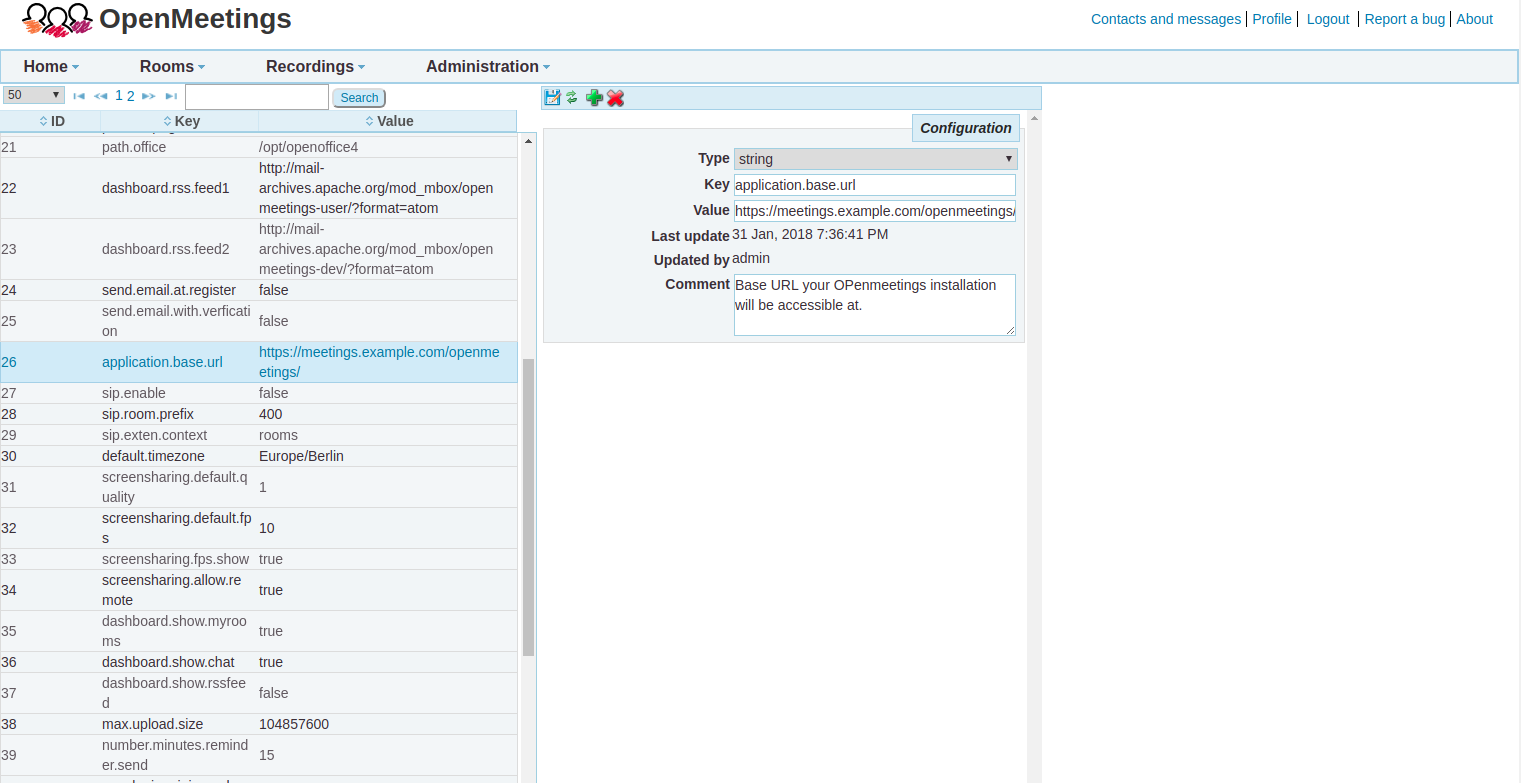Click the Logout link
Image resolution: width=1521 pixels, height=783 pixels.
point(1328,19)
